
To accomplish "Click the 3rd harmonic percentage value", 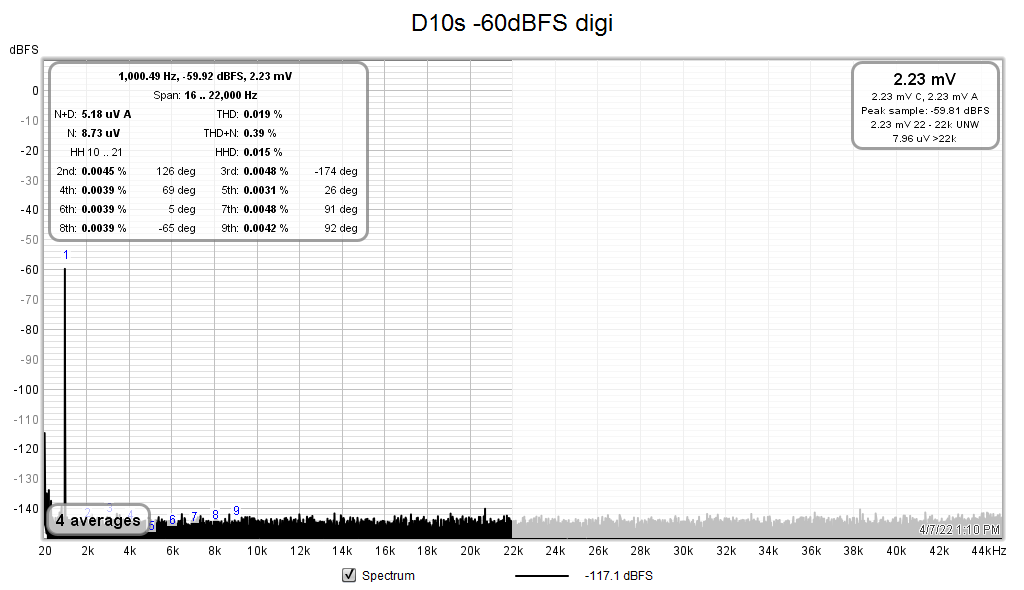I will pyautogui.click(x=266, y=171).
